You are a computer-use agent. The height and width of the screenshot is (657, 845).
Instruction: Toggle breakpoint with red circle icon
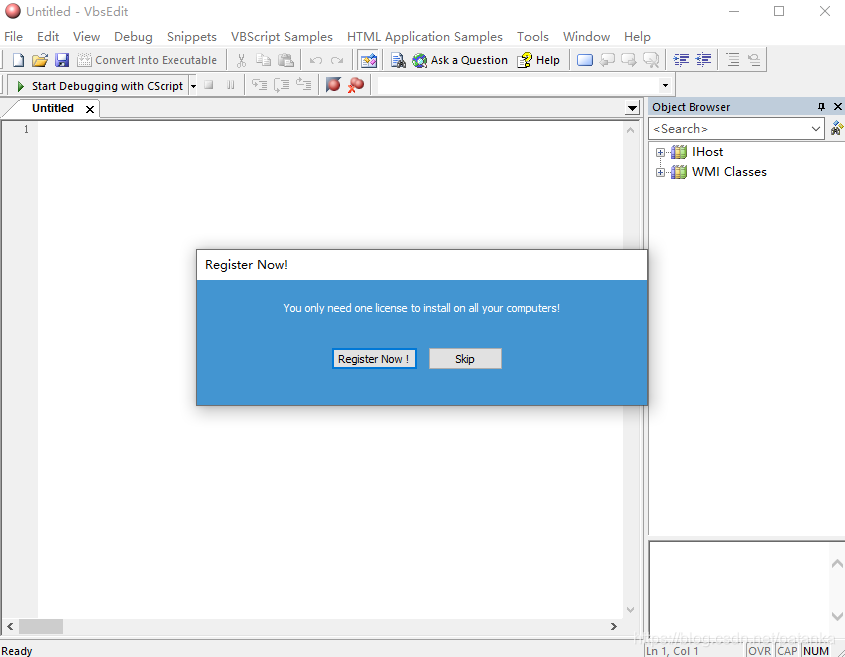pyautogui.click(x=333, y=85)
